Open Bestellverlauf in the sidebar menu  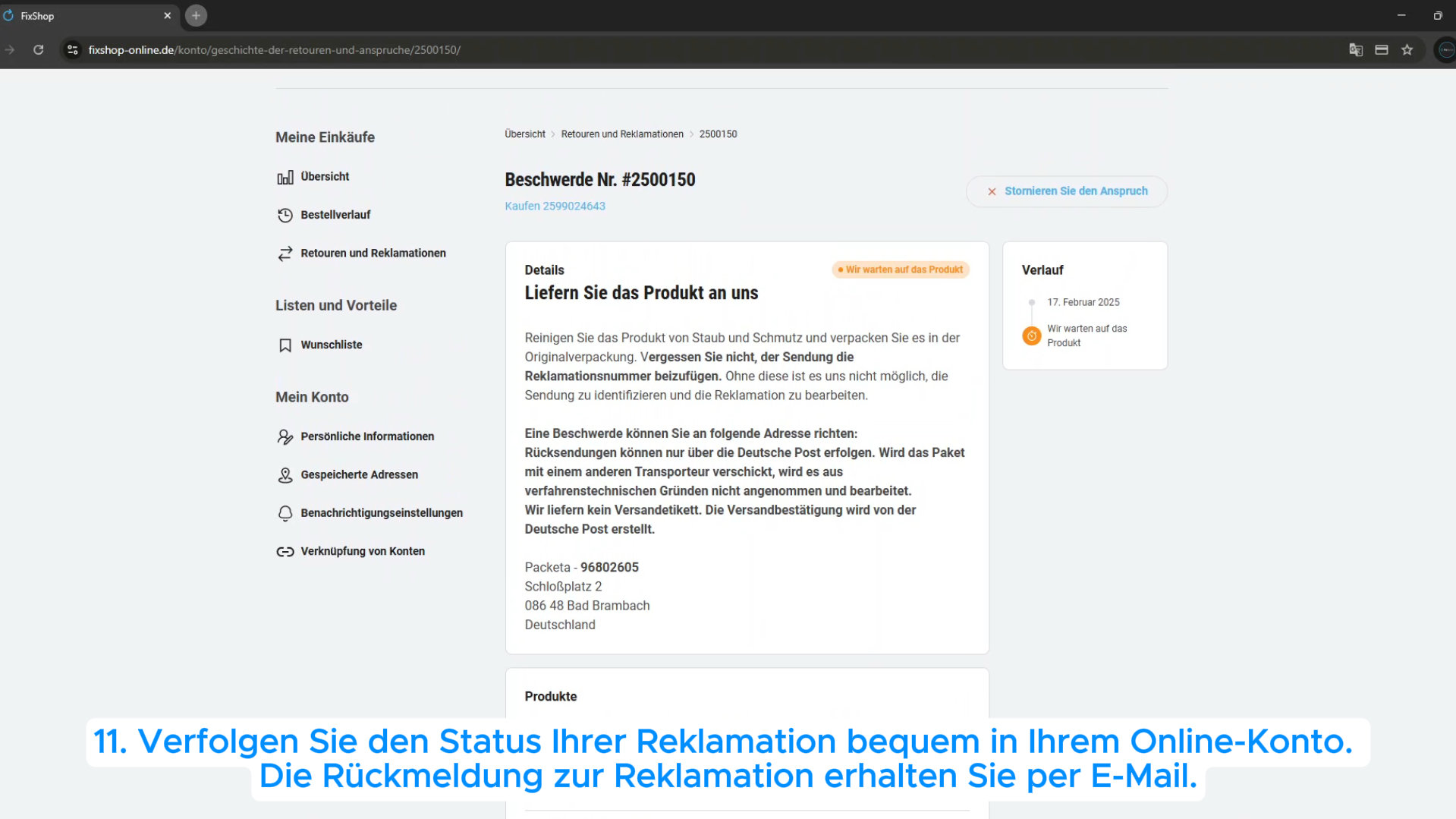[335, 215]
